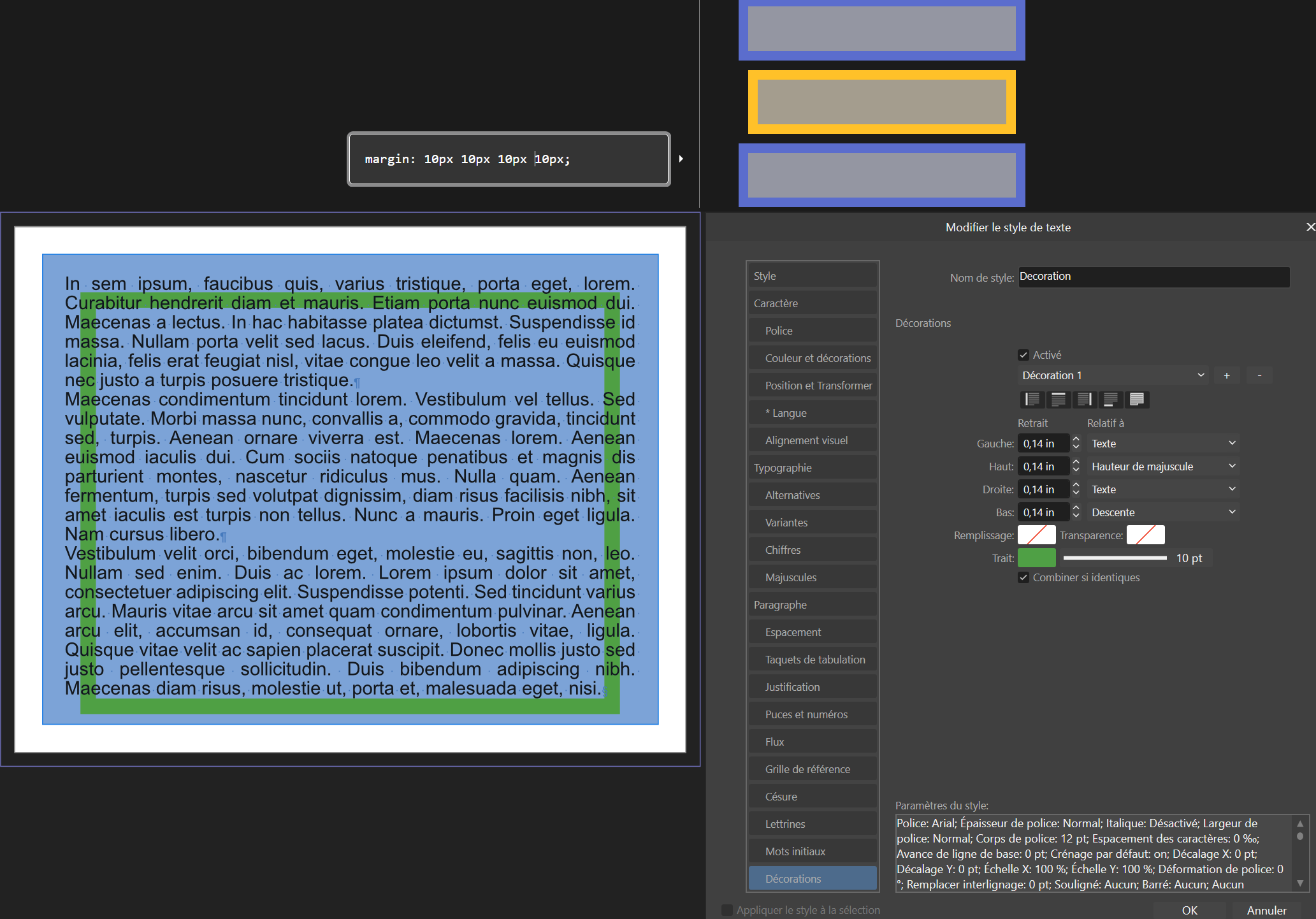The height and width of the screenshot is (919, 1316).
Task: Click the Droite indent stepper arrows
Action: 1076,489
